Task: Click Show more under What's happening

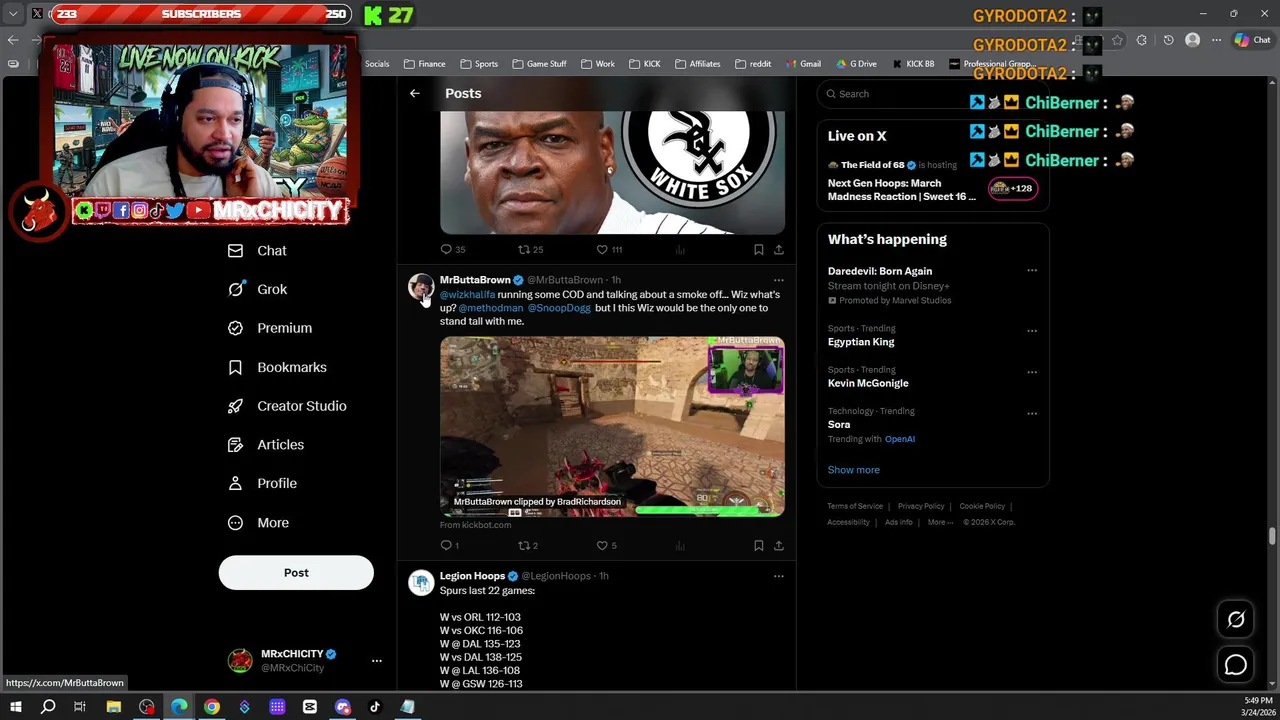Action: [853, 470]
